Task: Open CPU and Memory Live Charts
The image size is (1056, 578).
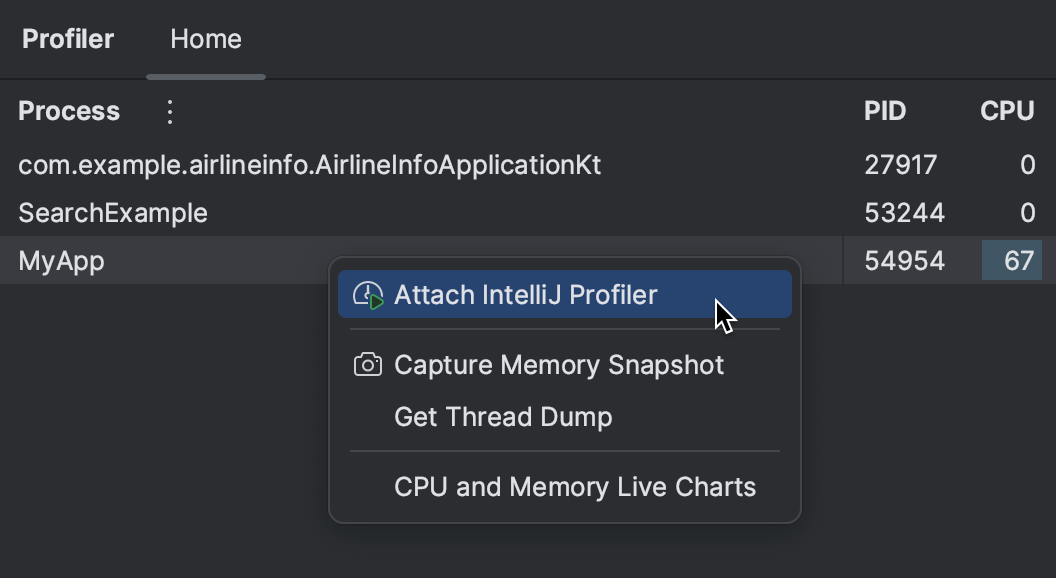Action: (x=573, y=487)
